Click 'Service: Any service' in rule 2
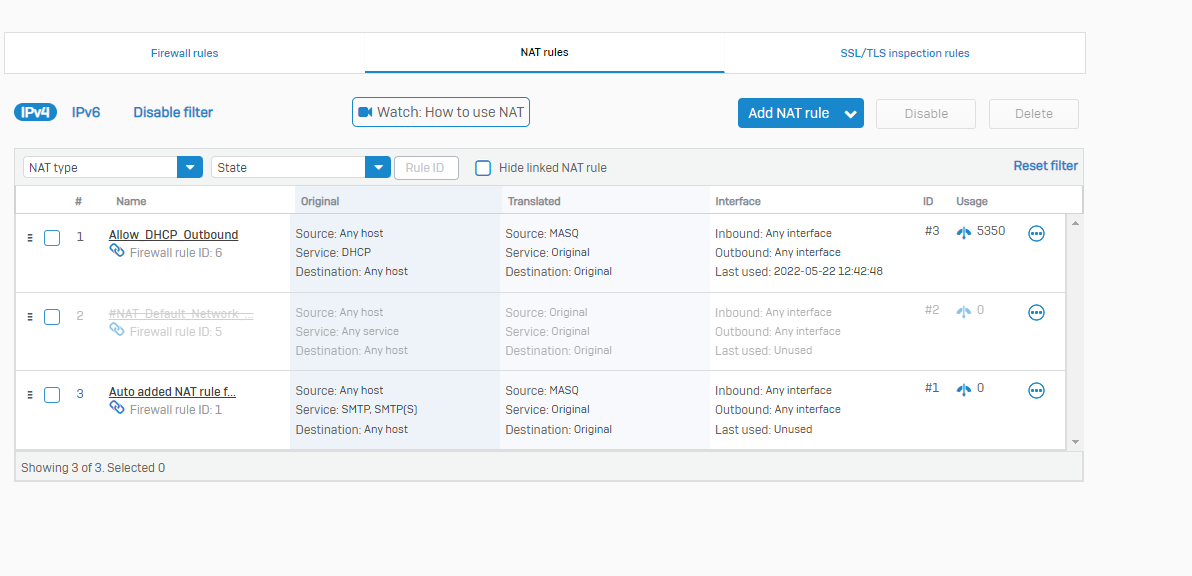This screenshot has width=1192, height=576. [347, 331]
